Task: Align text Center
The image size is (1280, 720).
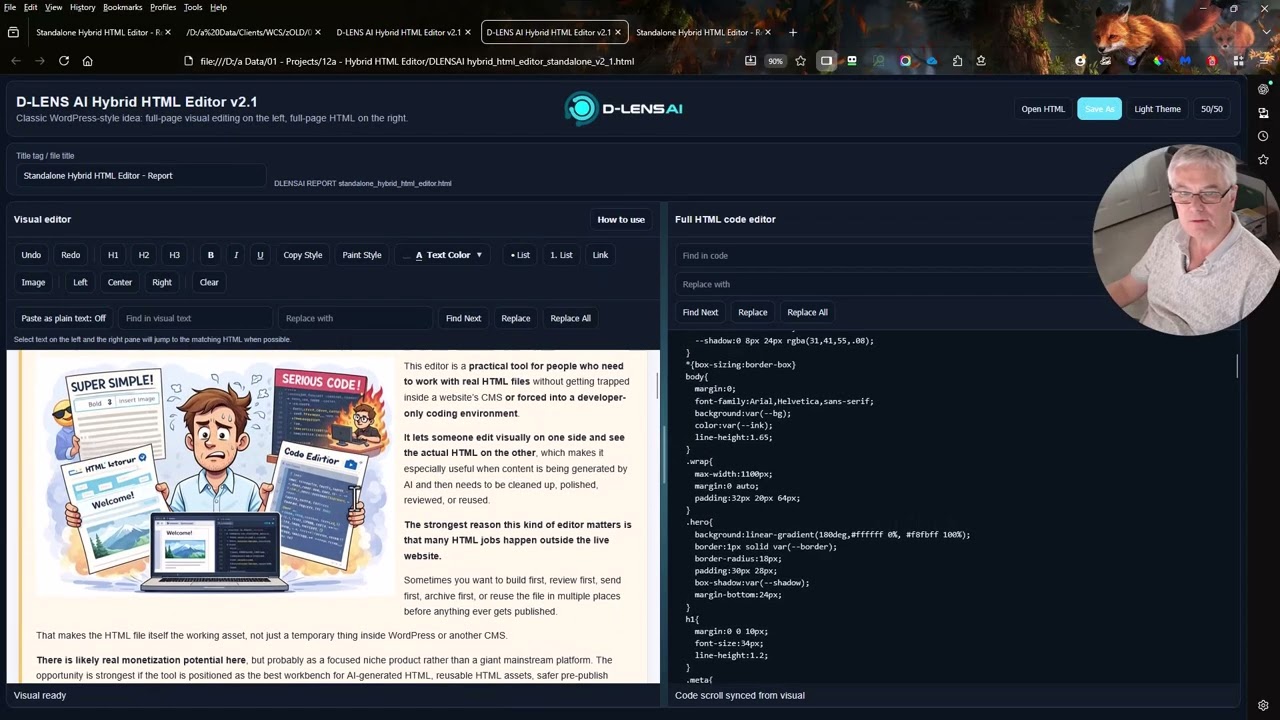Action: click(x=119, y=282)
